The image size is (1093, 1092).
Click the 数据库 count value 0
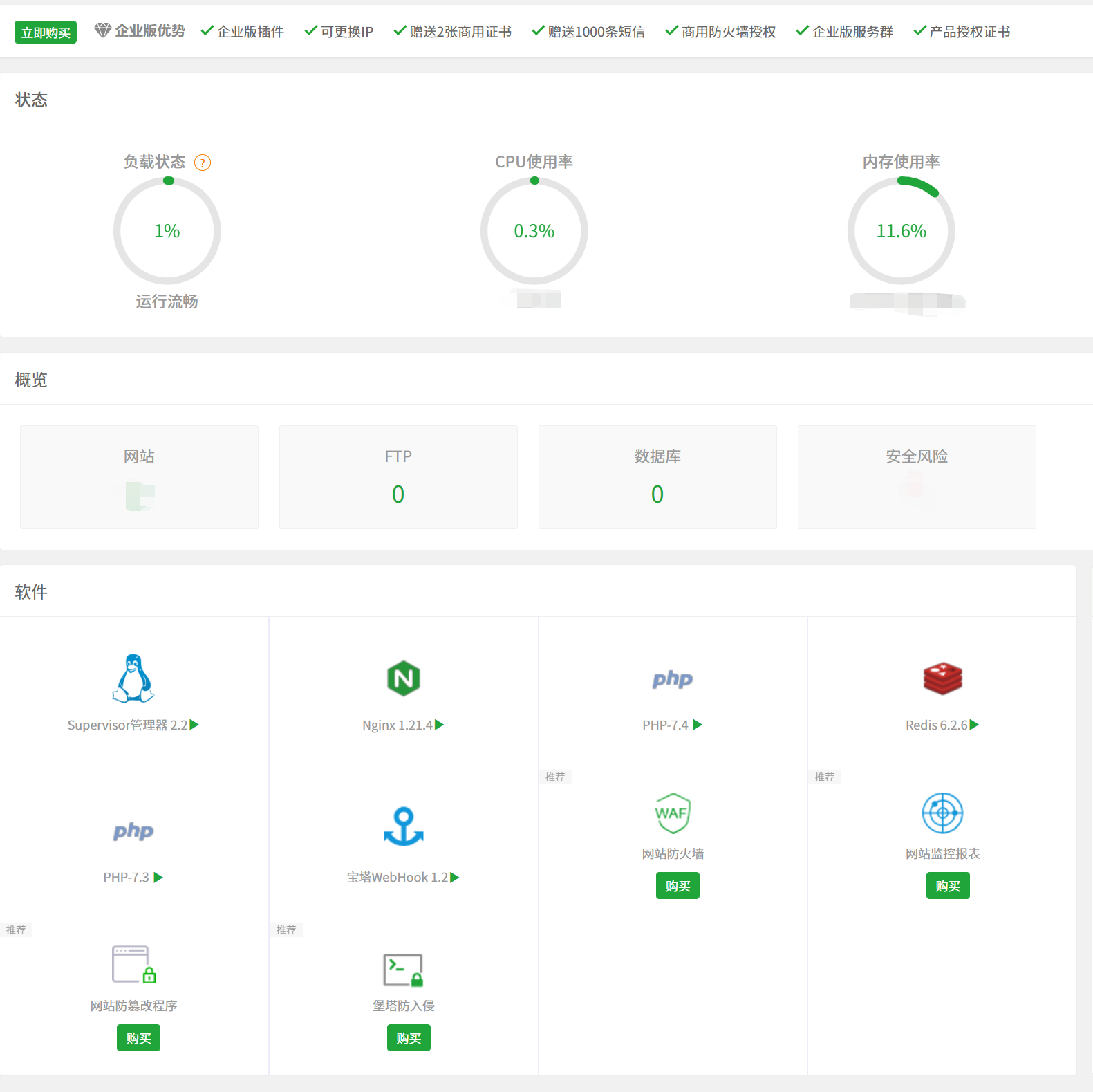click(657, 494)
